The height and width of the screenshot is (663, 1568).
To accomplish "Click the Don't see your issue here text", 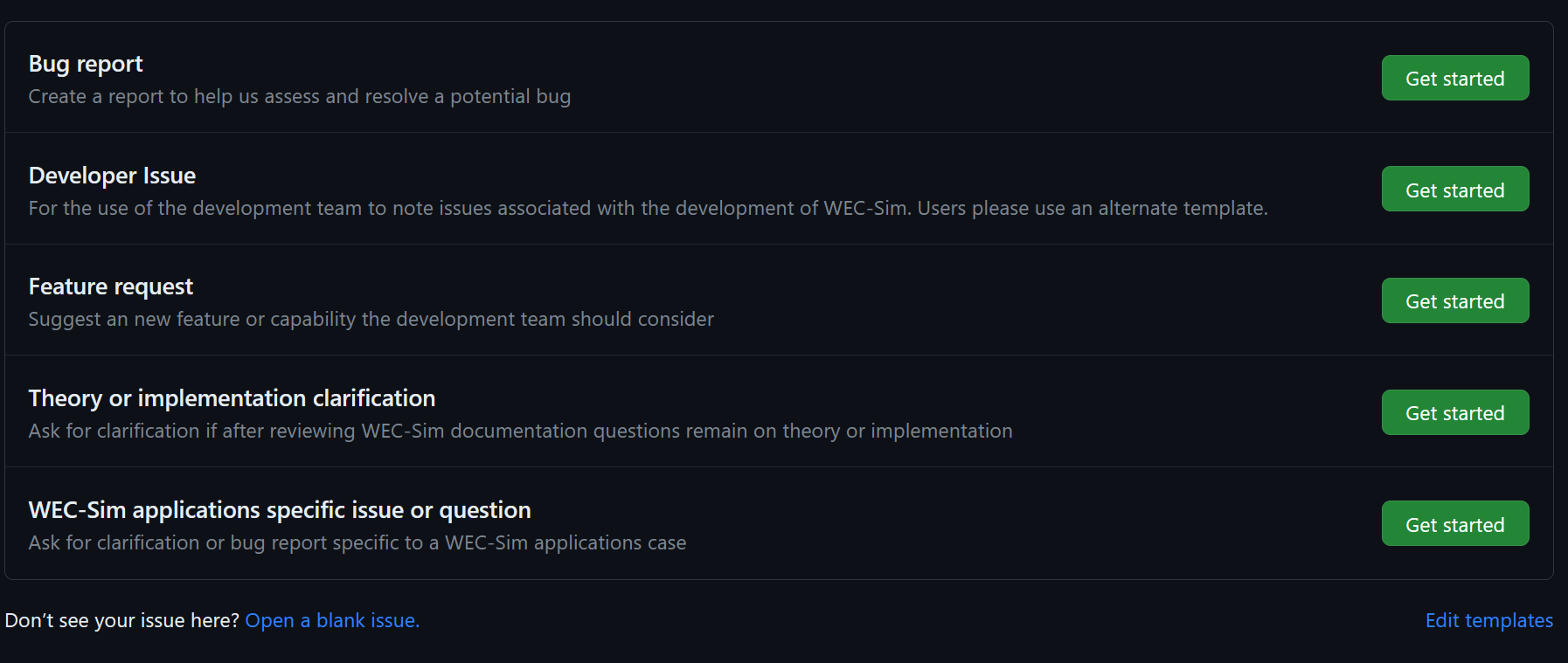I will click(121, 620).
